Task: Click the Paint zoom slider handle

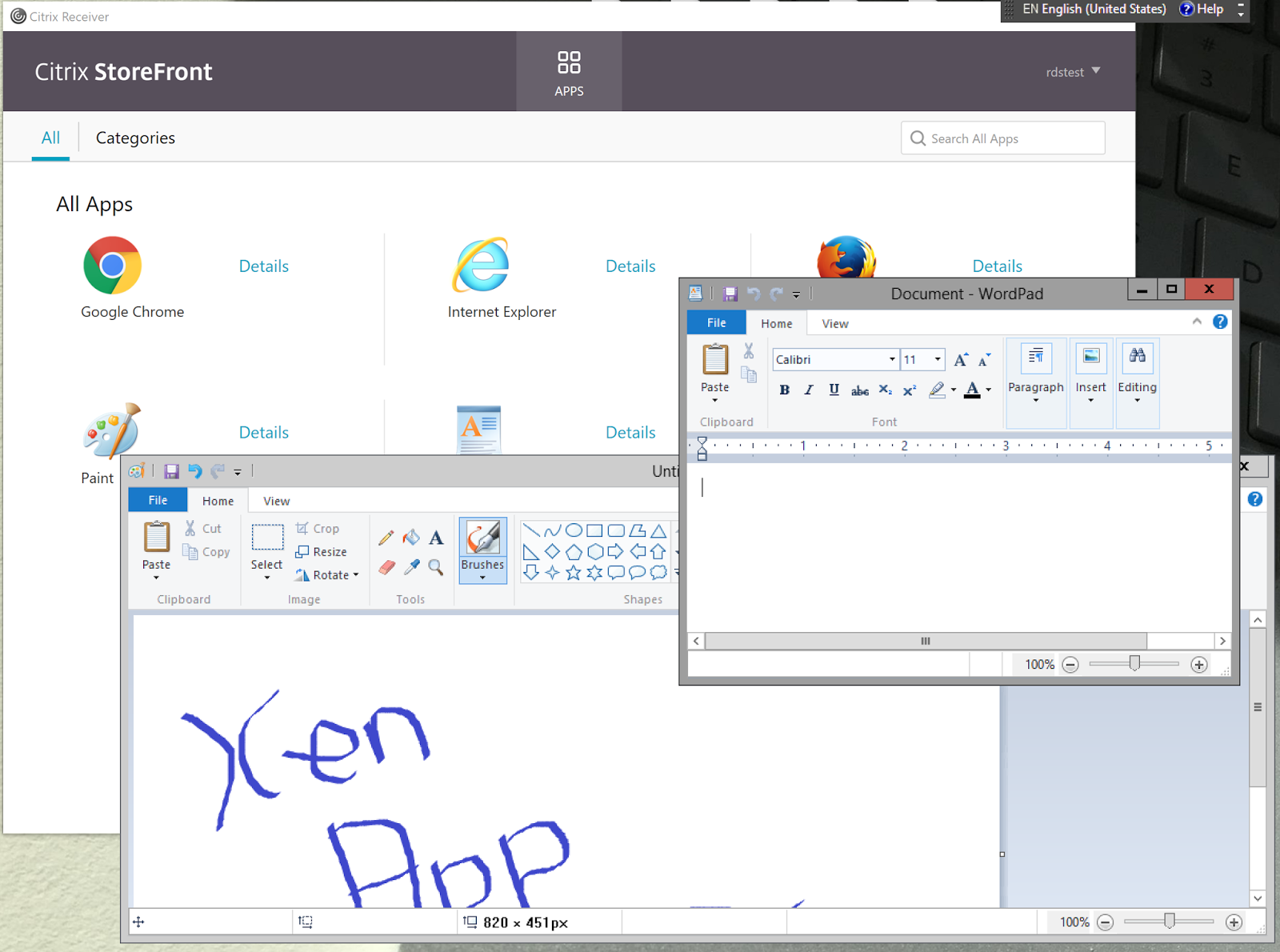Action: click(1169, 922)
